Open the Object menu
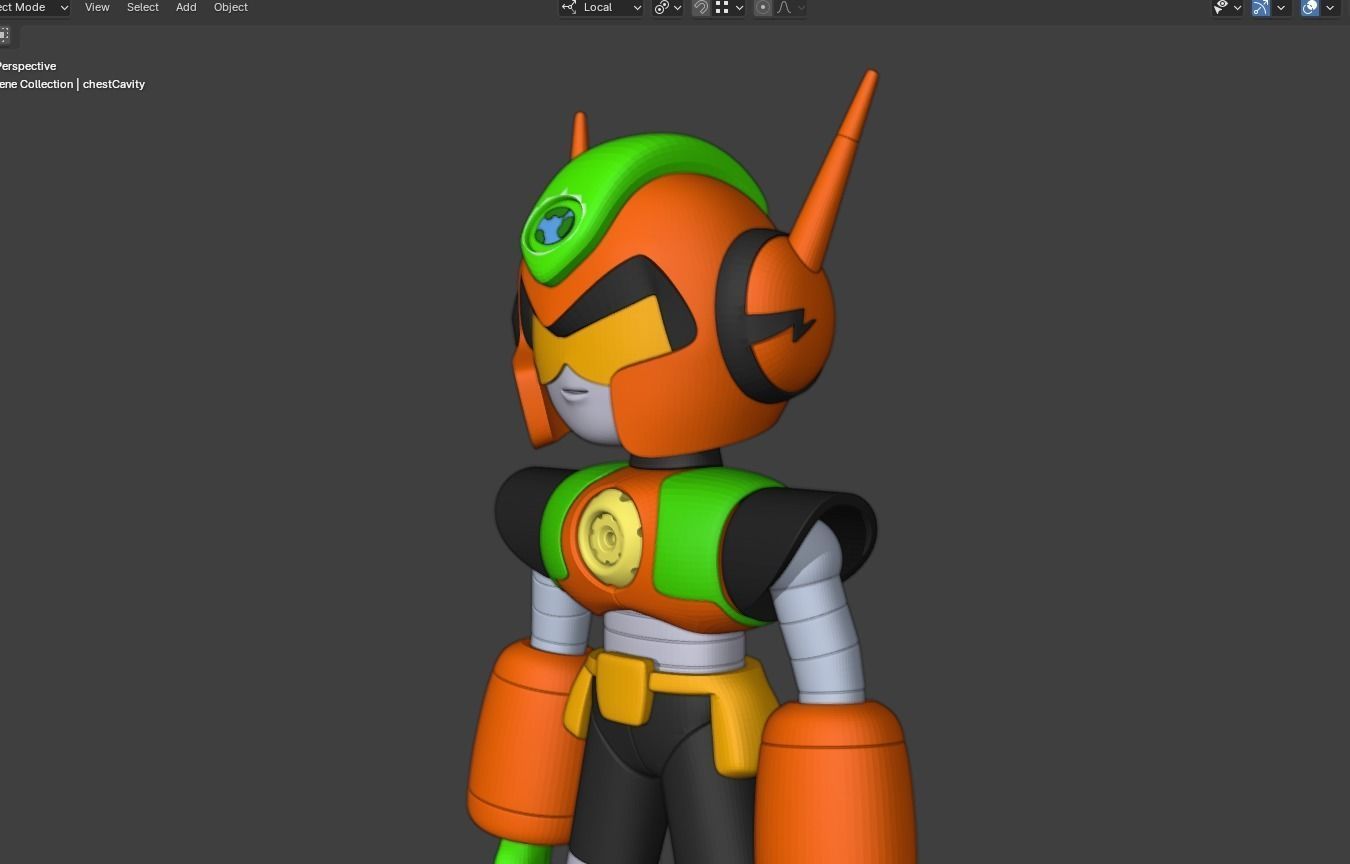Viewport: 1350px width, 864px height. 231,7
